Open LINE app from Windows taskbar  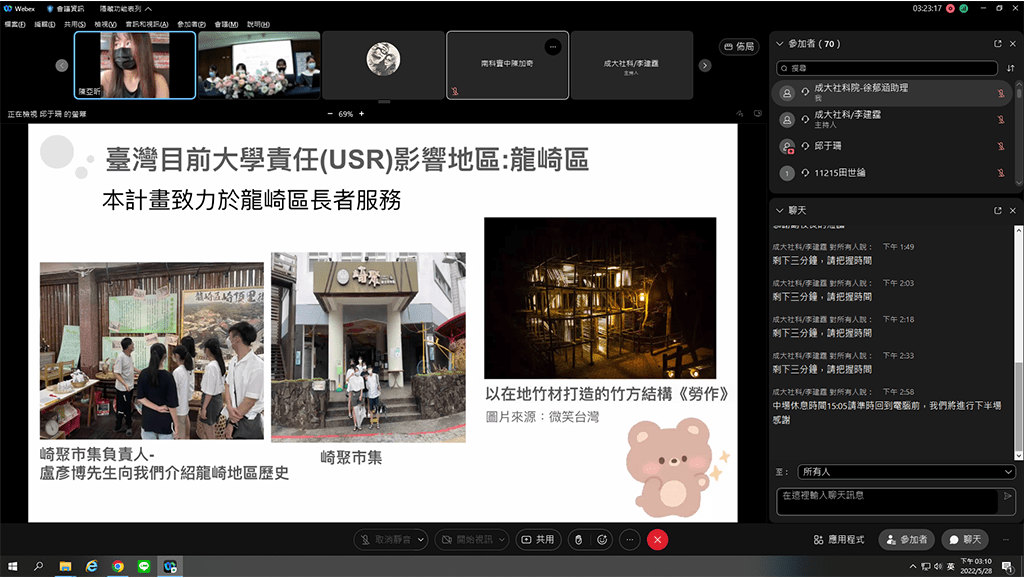pos(143,566)
